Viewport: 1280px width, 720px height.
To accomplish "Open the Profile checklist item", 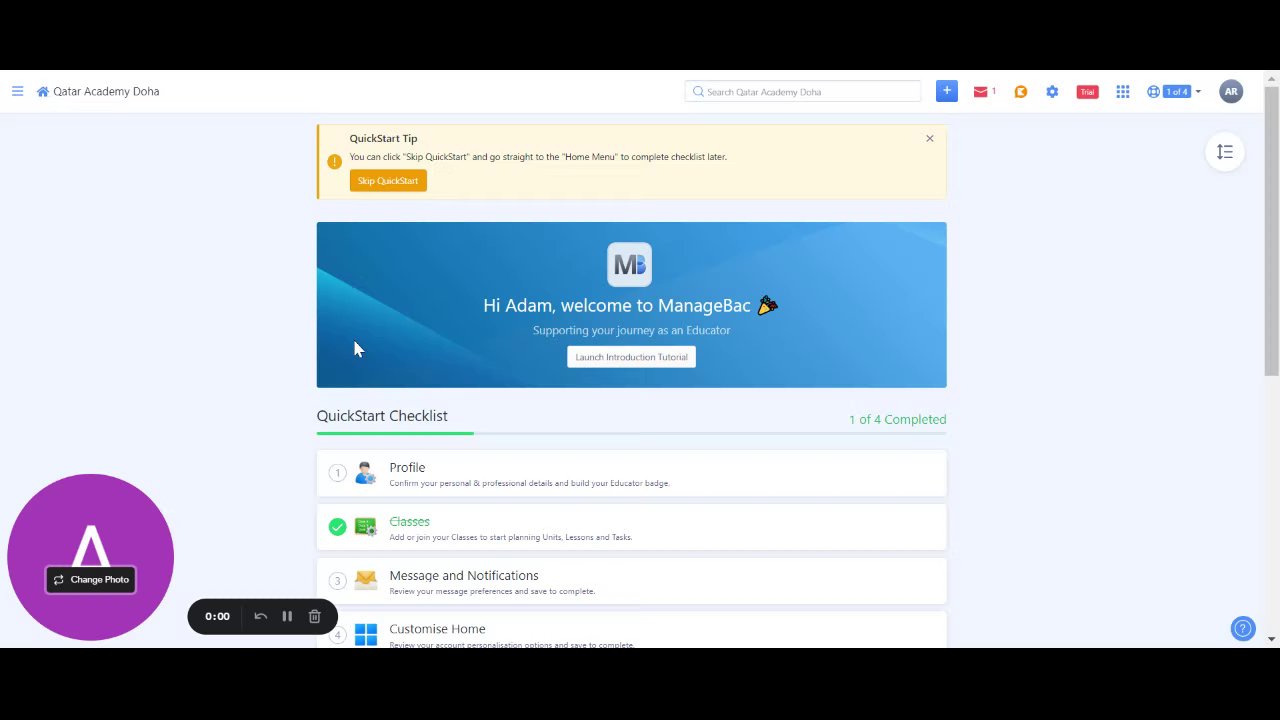I will 631,473.
